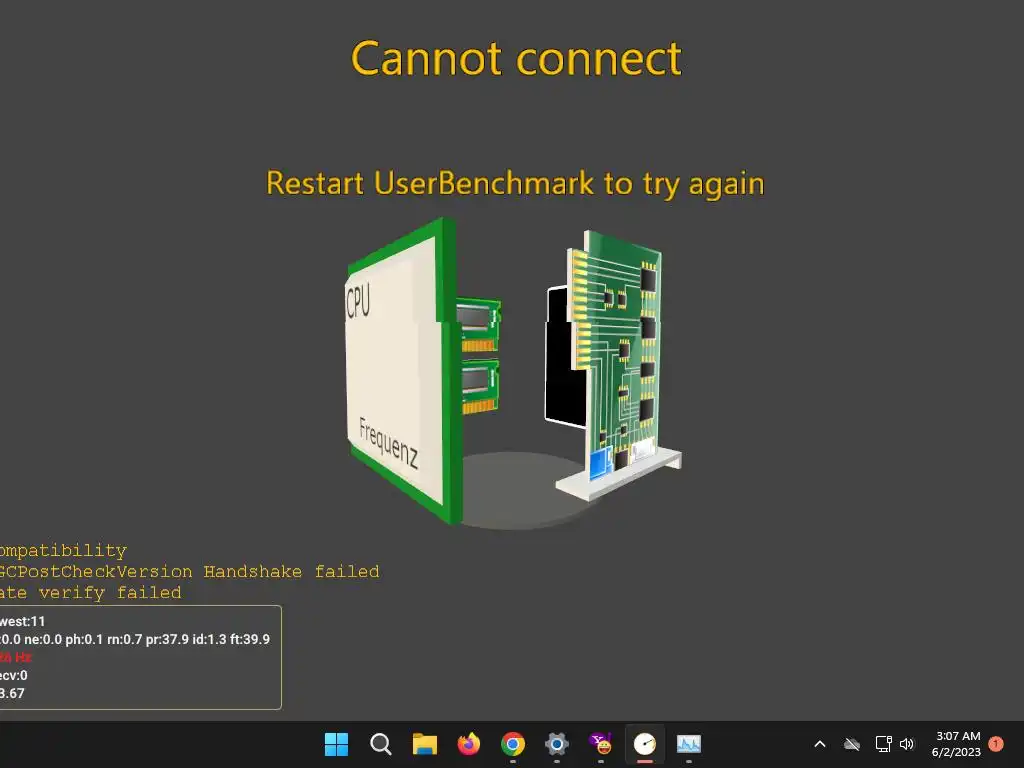Screen dimensions: 1024x768
Task: Click the 'ompatibility' log line
Action: coord(63,551)
